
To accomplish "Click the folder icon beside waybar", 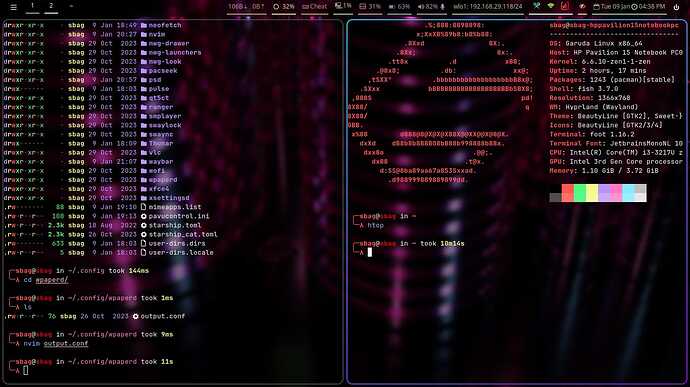I will pos(143,162).
